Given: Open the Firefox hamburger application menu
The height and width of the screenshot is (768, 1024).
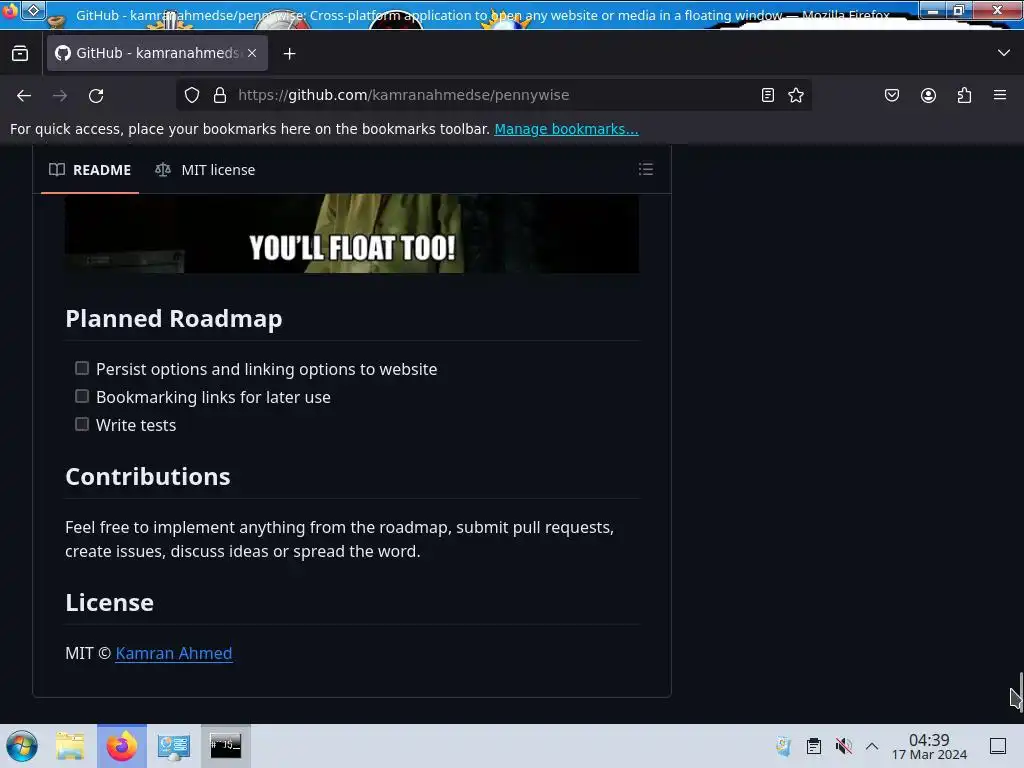Looking at the screenshot, I should point(1000,95).
